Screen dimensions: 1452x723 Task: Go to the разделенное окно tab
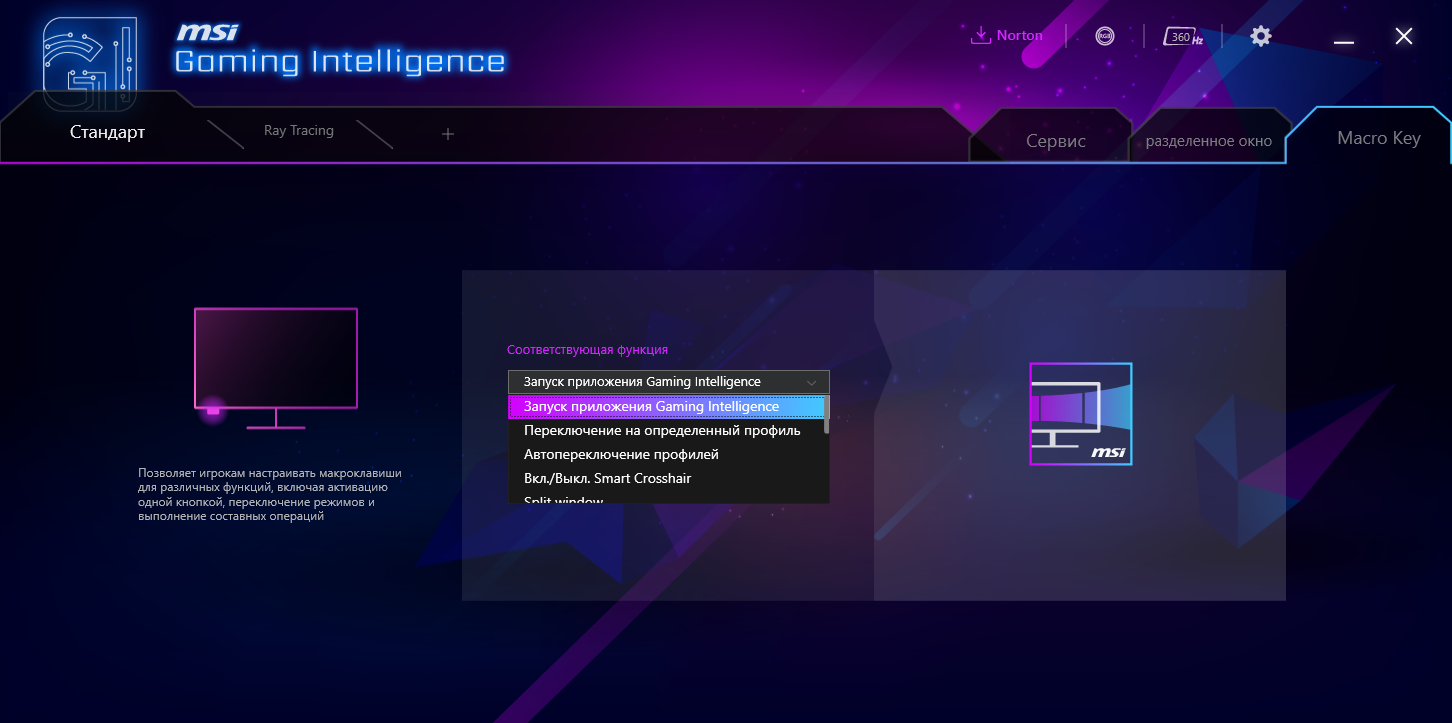(1209, 141)
